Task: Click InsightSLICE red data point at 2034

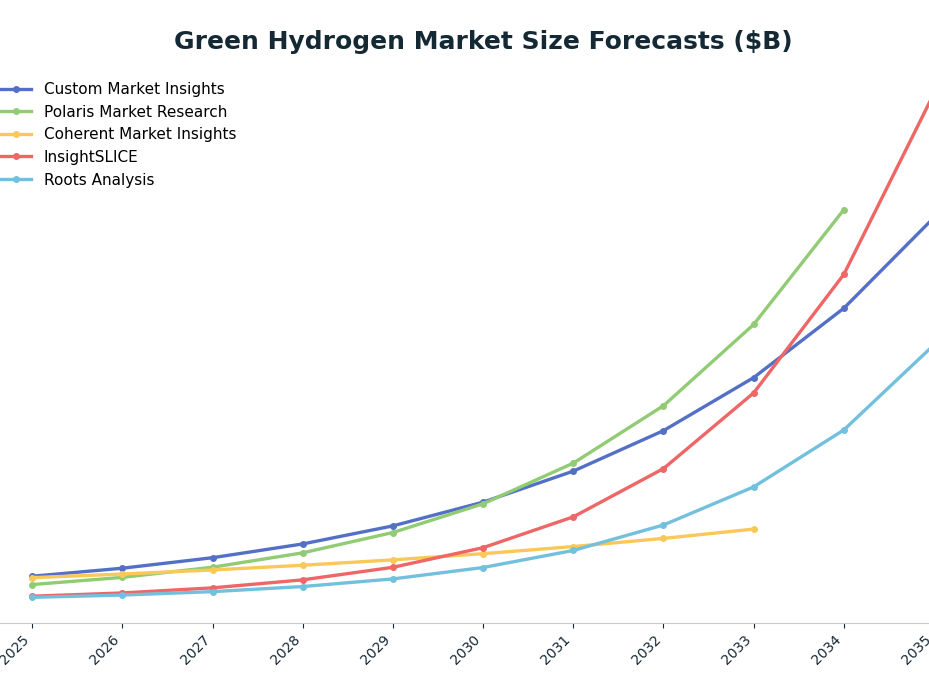Action: click(x=844, y=274)
